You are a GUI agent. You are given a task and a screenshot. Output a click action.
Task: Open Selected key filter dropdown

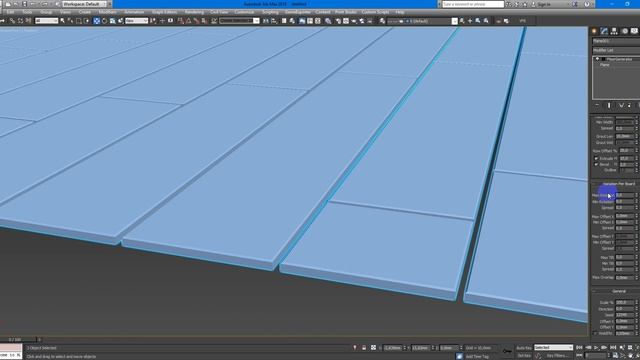point(553,348)
